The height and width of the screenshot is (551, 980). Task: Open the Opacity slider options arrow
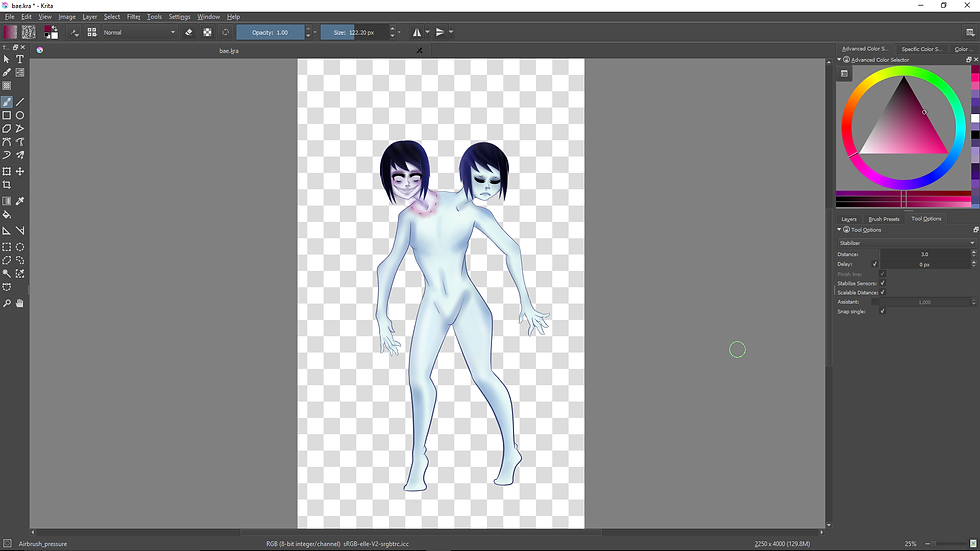pyautogui.click(x=315, y=32)
